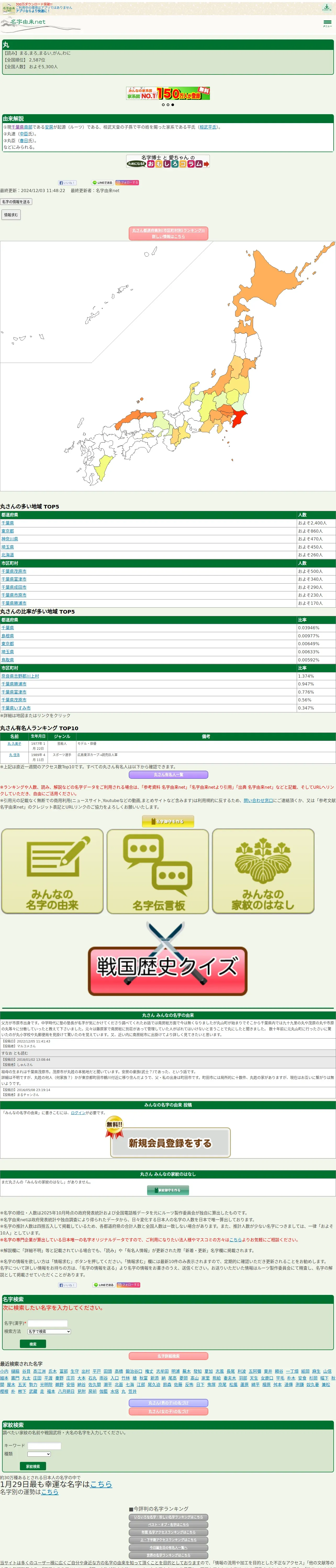Image resolution: width=336 pixels, height=1568 pixels.
Task: Open 鳥取県 in the 比率 TOP5 table
Action: 7,660
